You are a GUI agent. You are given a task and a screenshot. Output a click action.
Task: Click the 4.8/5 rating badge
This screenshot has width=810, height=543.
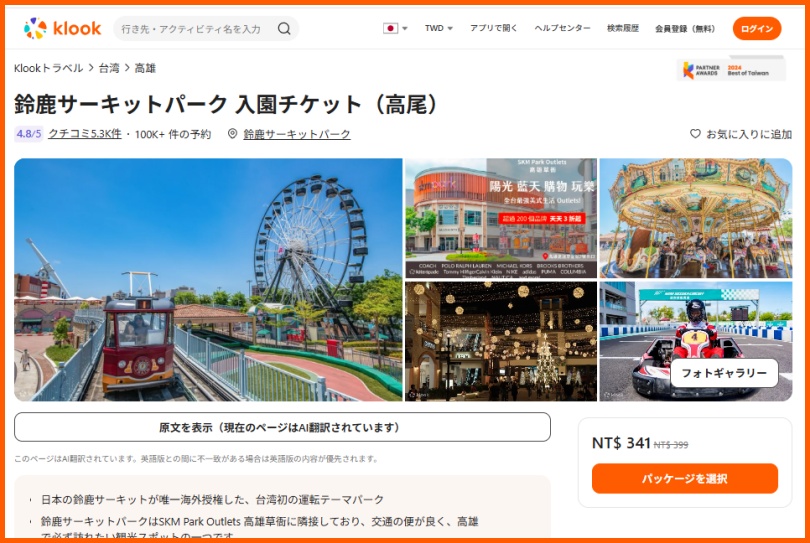pos(28,134)
